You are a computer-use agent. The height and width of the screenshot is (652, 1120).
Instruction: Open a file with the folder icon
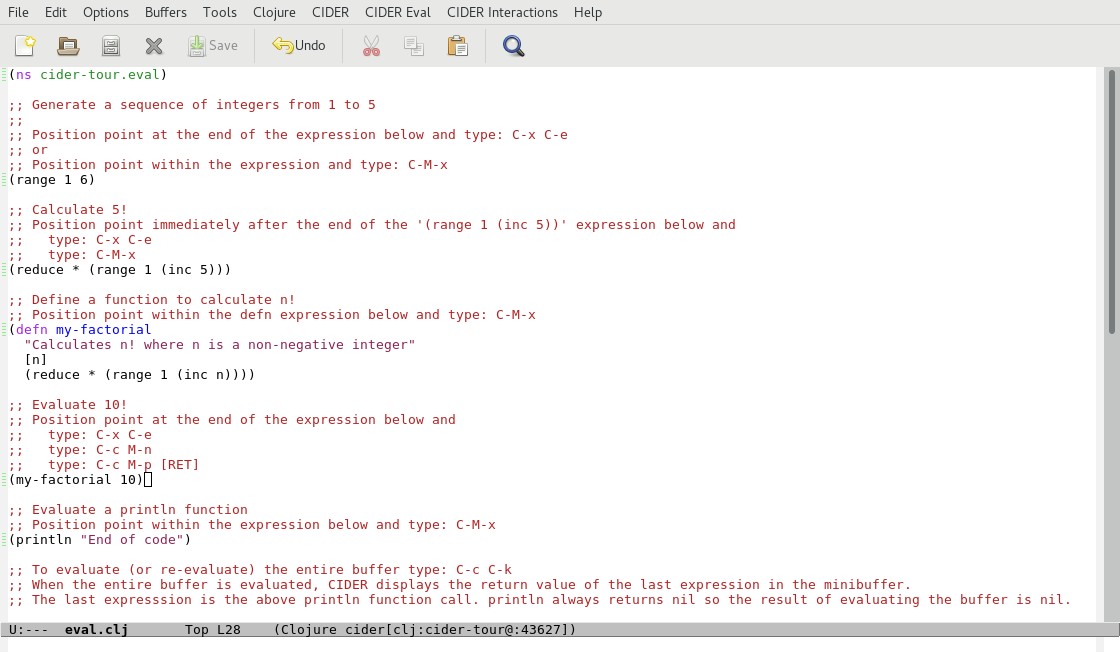pos(68,46)
